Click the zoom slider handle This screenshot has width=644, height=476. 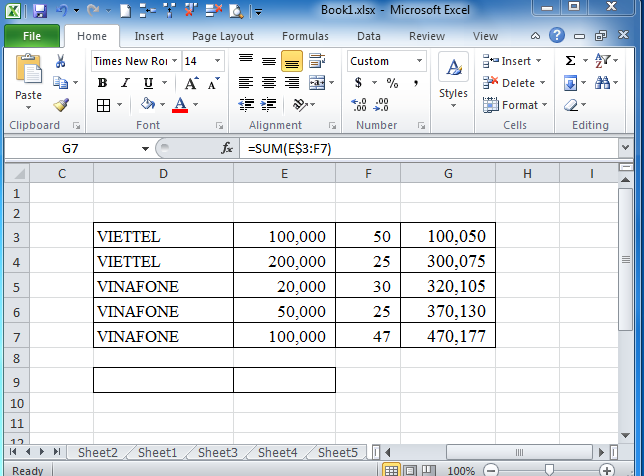click(x=549, y=469)
